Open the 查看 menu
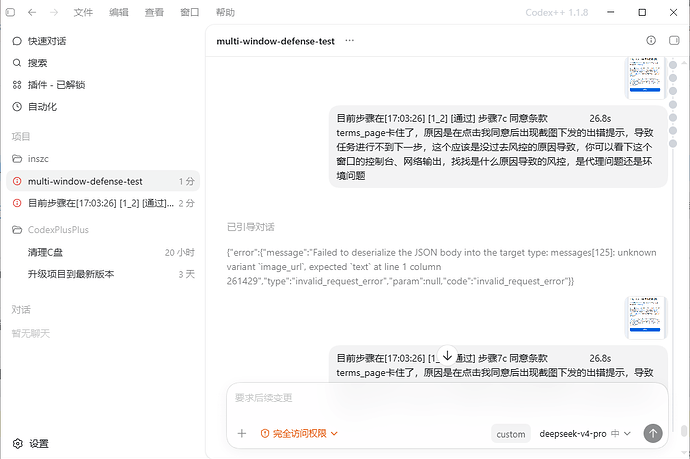Viewport: 690px width, 459px height. (x=154, y=12)
